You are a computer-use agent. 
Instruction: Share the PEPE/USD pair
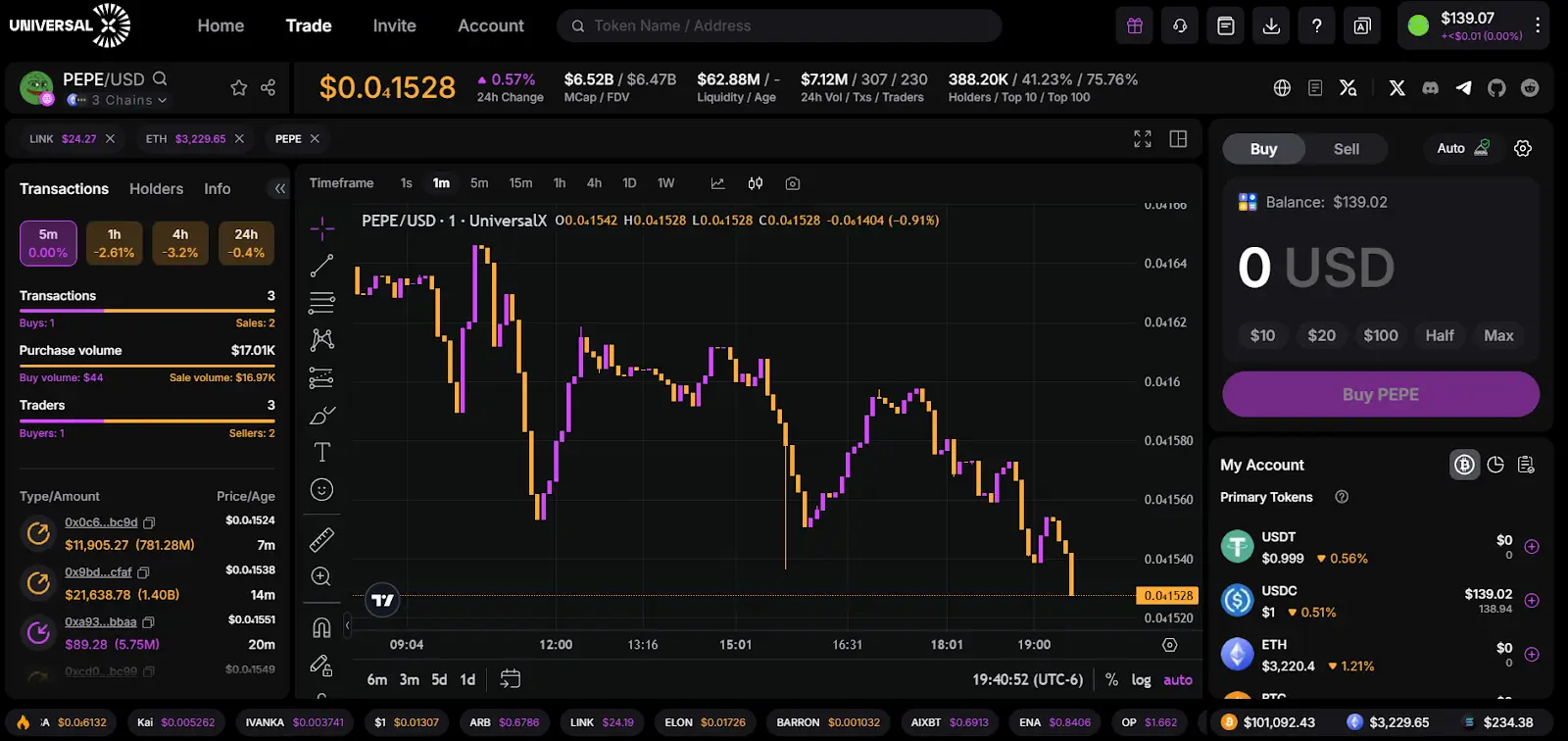click(268, 88)
